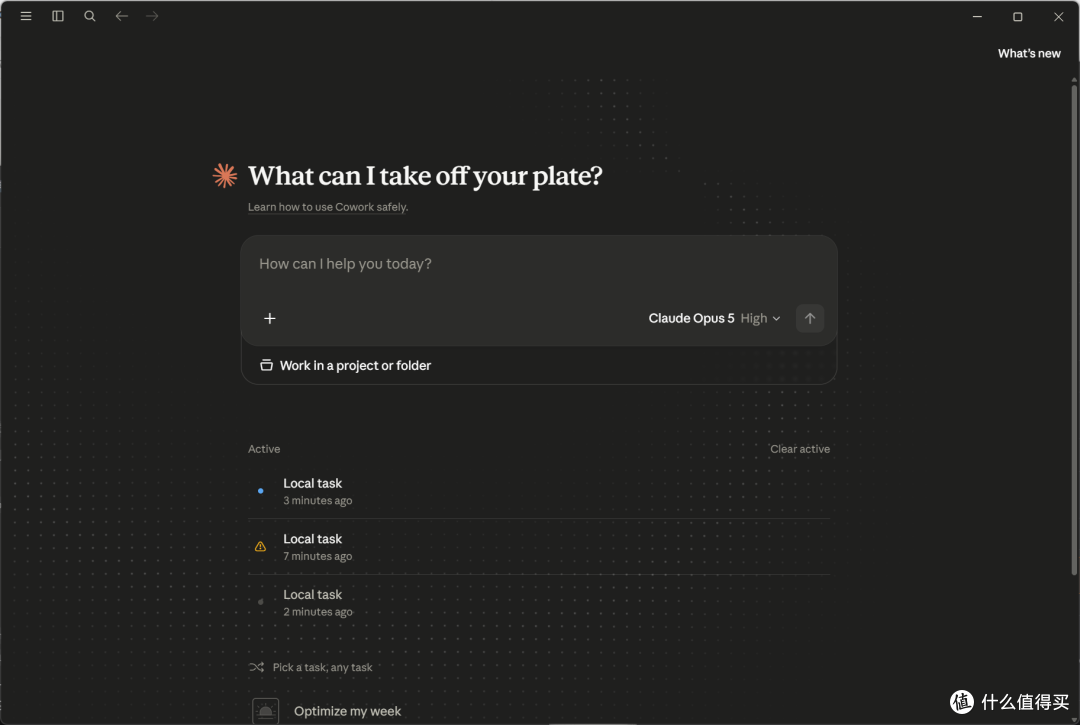Open the Local task with warning icon

point(539,547)
